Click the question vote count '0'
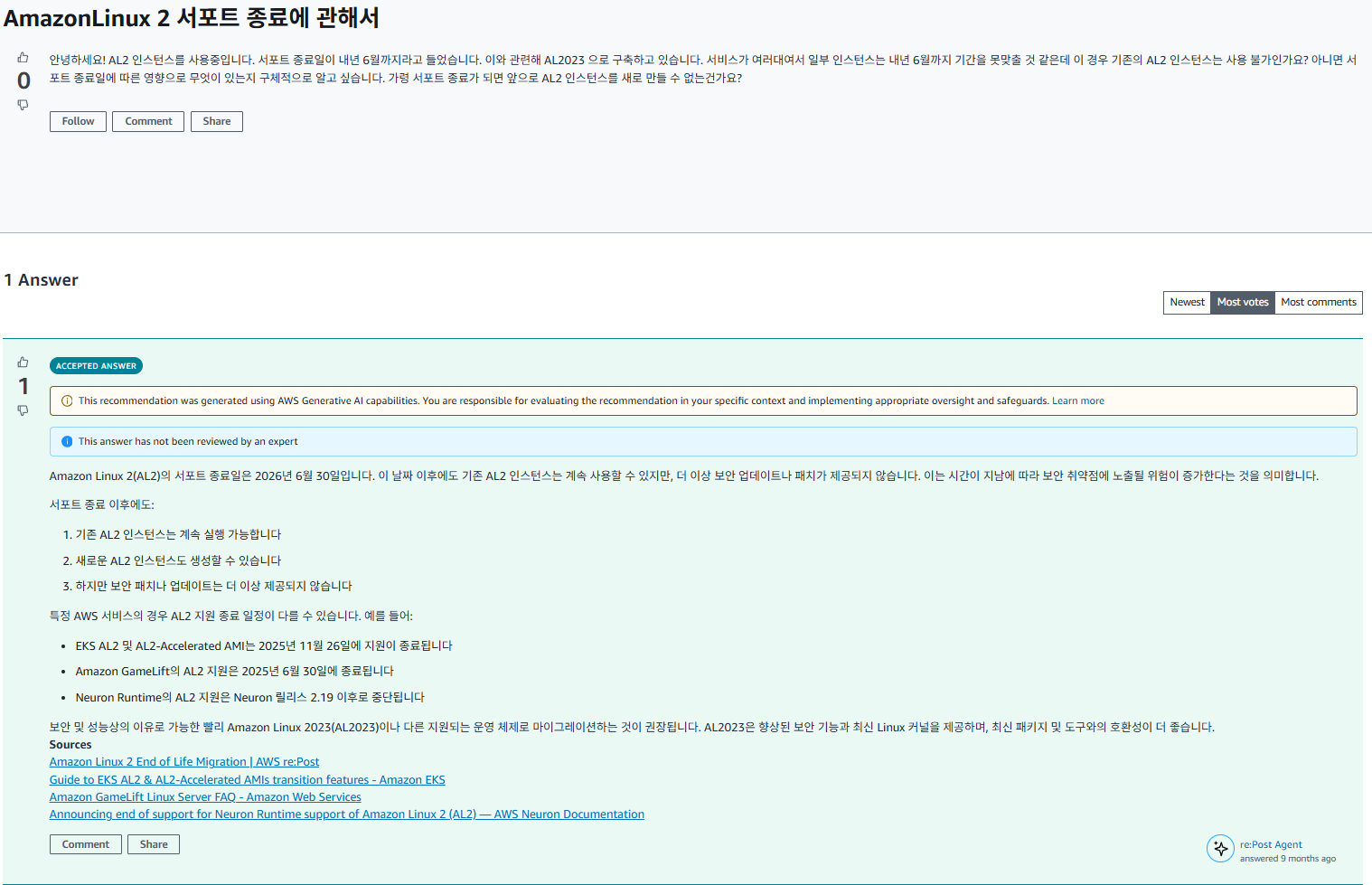Image resolution: width=1372 pixels, height=885 pixels. [x=23, y=81]
